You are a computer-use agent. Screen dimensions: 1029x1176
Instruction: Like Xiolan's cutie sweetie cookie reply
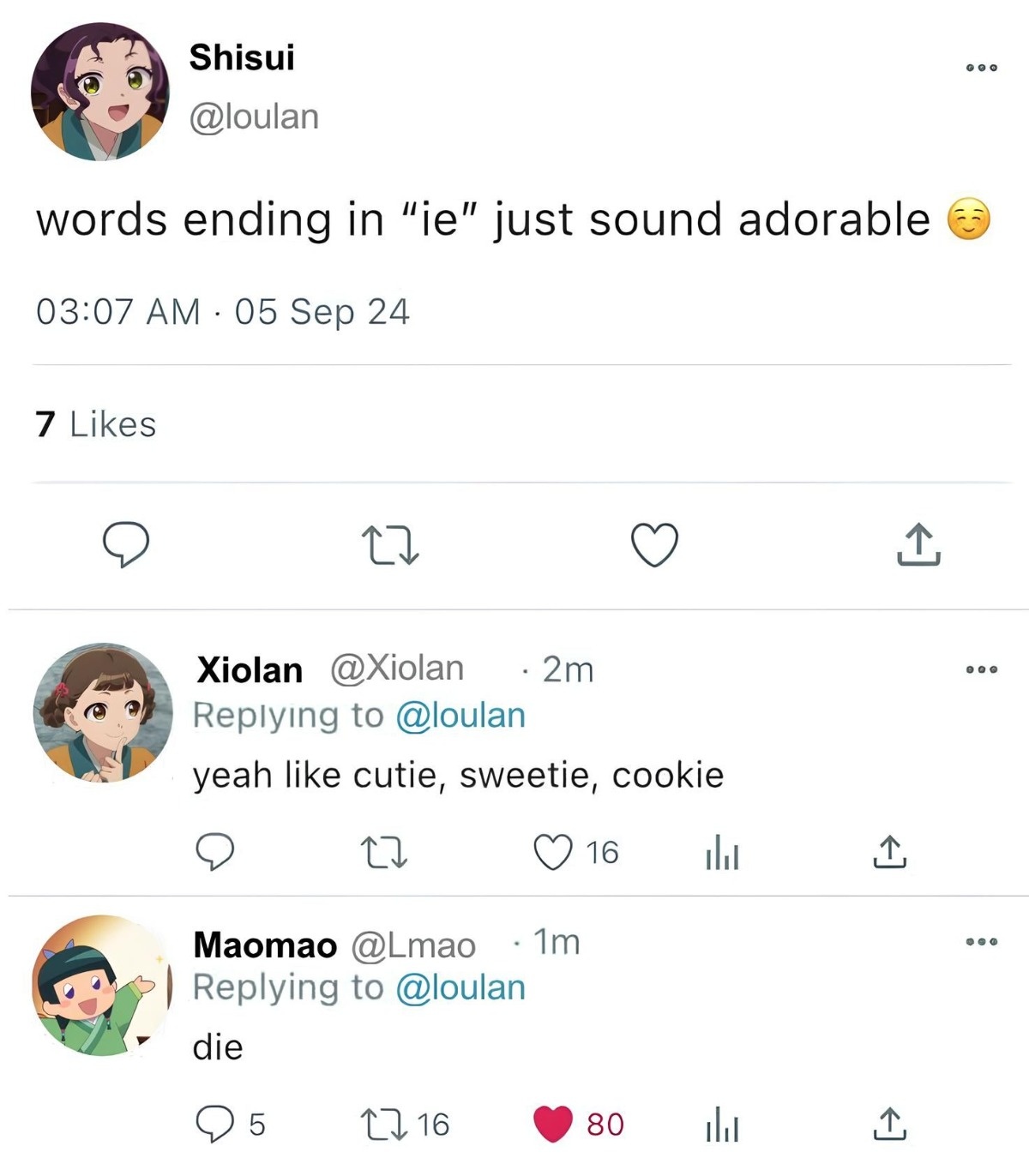click(x=553, y=852)
